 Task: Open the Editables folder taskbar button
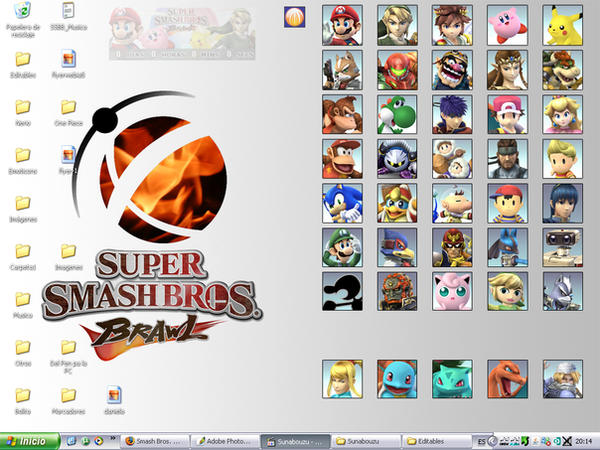pyautogui.click(x=436, y=442)
